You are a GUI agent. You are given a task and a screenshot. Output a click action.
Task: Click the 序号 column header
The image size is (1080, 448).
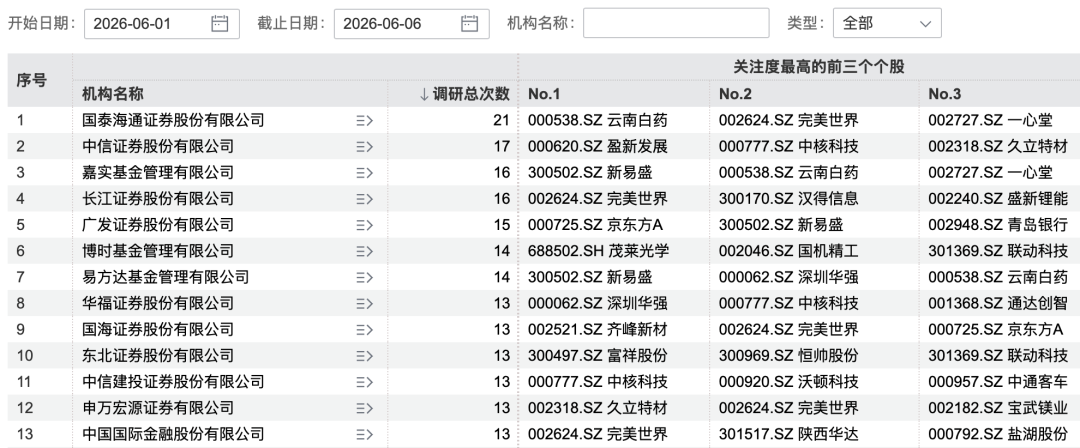point(32,81)
